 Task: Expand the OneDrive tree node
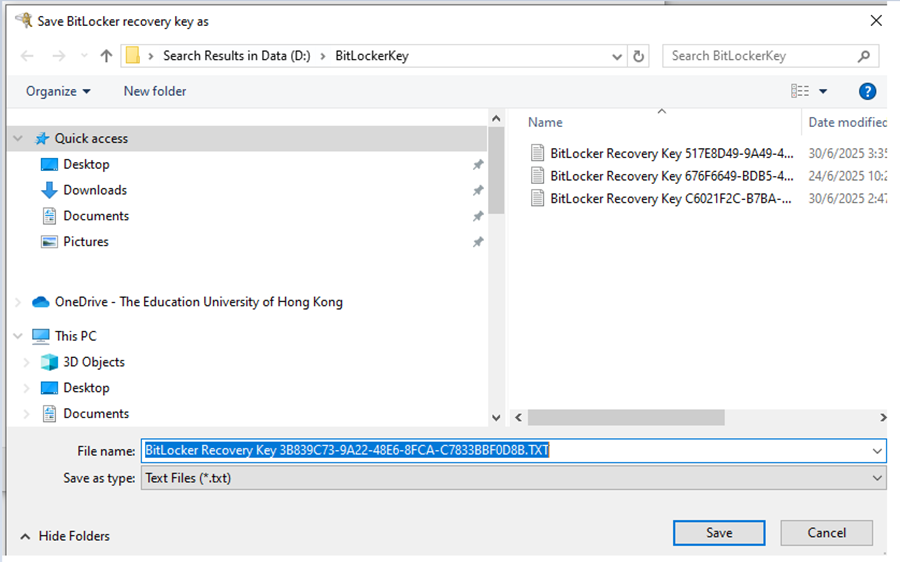(18, 302)
